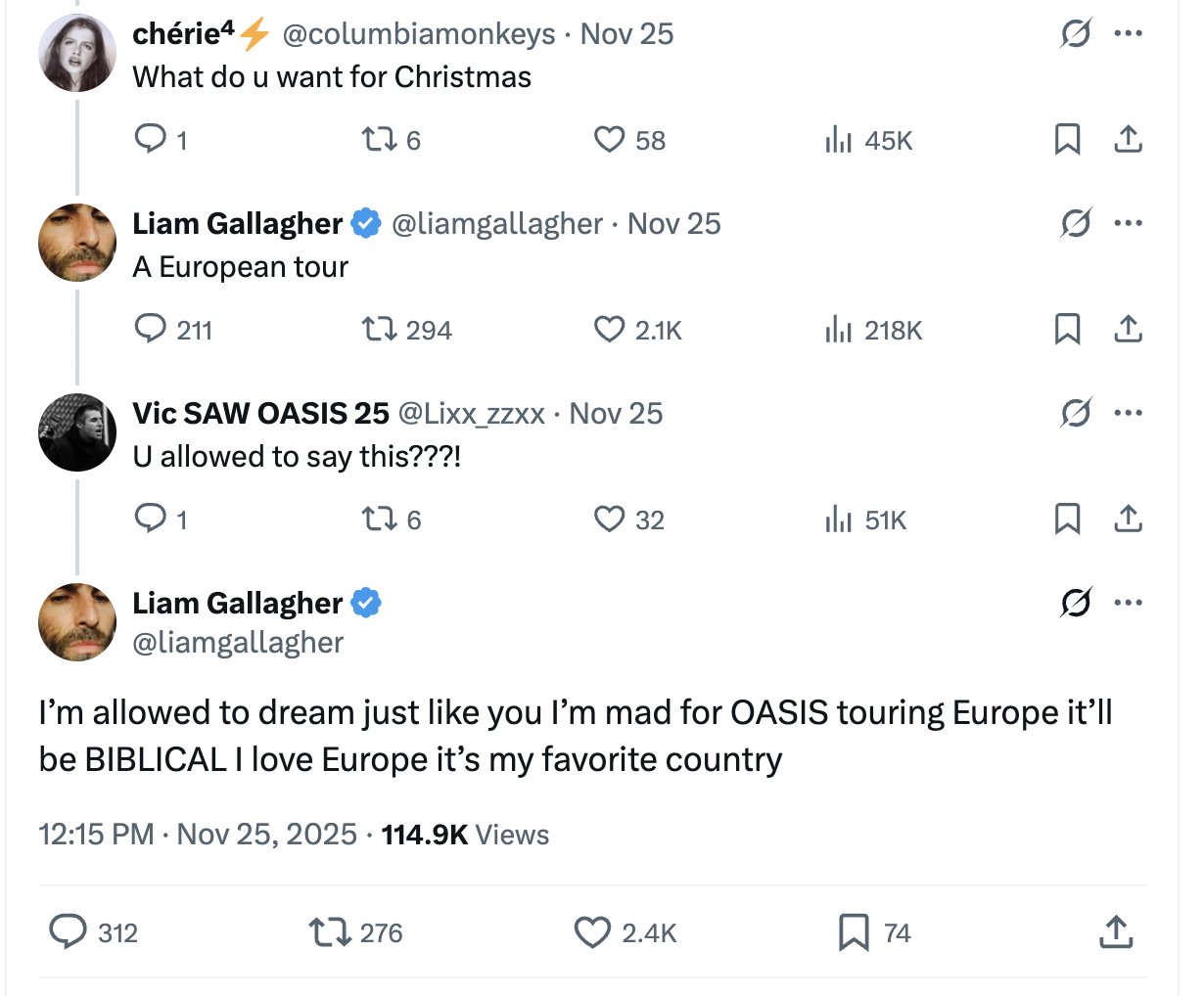Open more options menu on Vic's tweet
This screenshot has height=996, width=1204.
[1128, 413]
